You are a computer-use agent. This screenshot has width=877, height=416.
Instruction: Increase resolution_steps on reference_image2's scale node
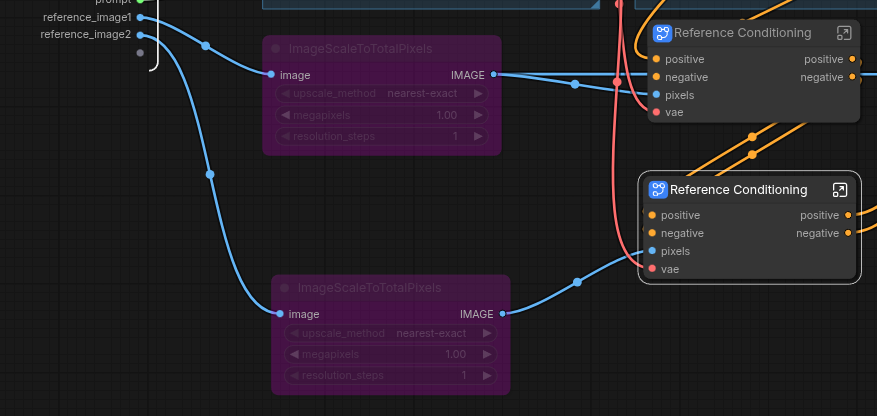pyautogui.click(x=487, y=376)
